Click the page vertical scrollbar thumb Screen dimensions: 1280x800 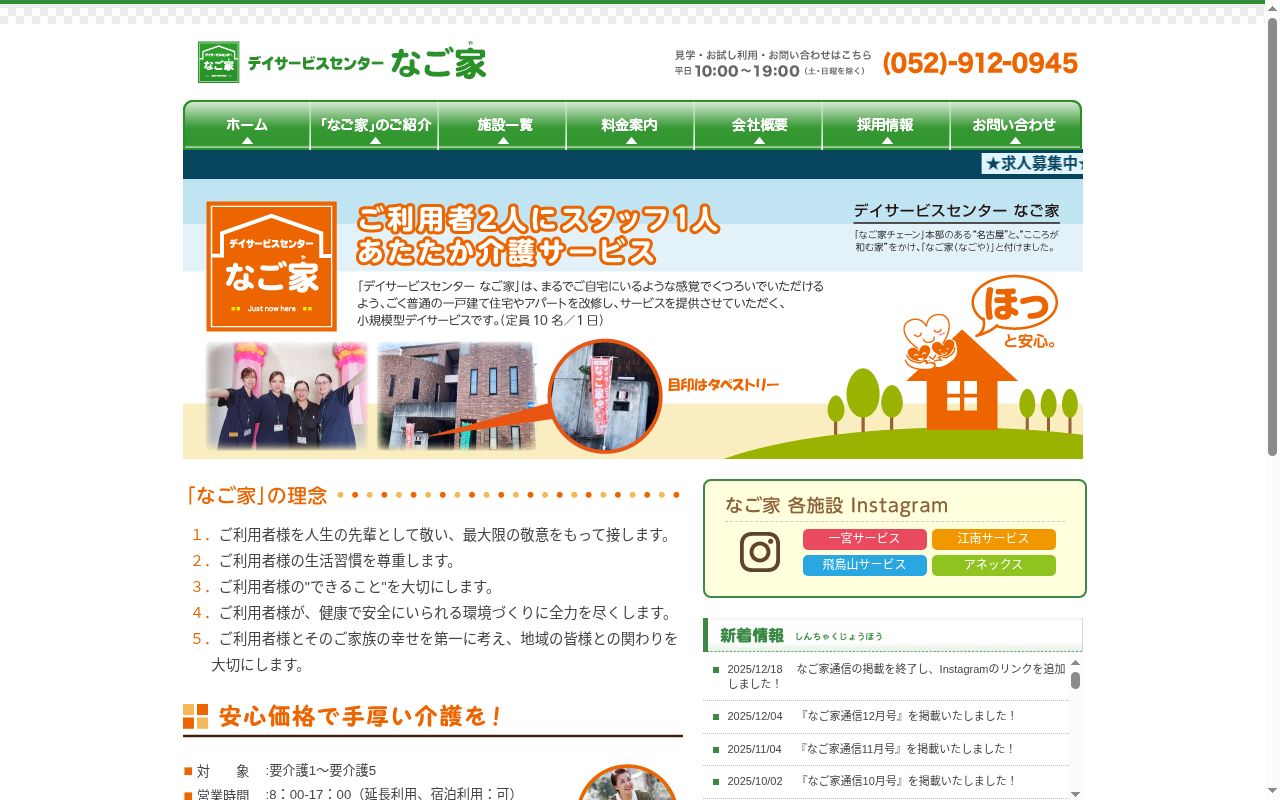click(x=1272, y=236)
